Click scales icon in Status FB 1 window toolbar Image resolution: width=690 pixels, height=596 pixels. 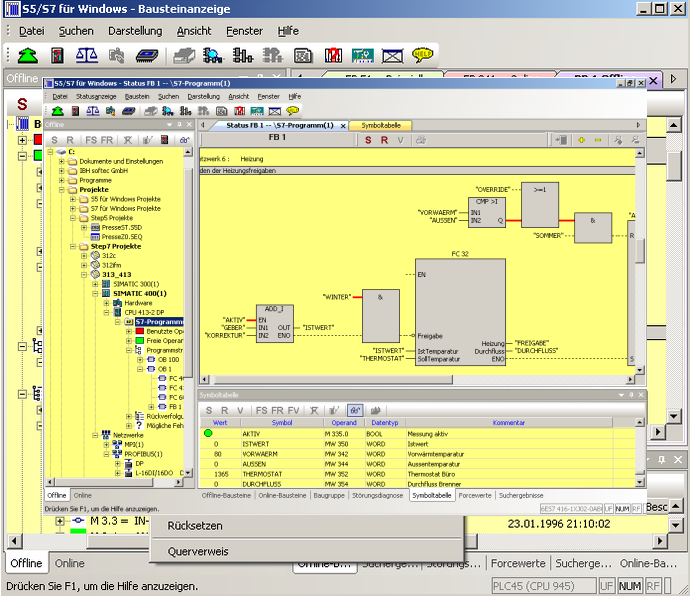92,111
